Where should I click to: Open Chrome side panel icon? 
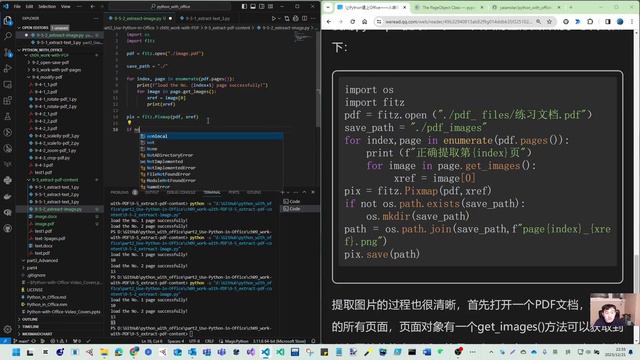[x=608, y=22]
